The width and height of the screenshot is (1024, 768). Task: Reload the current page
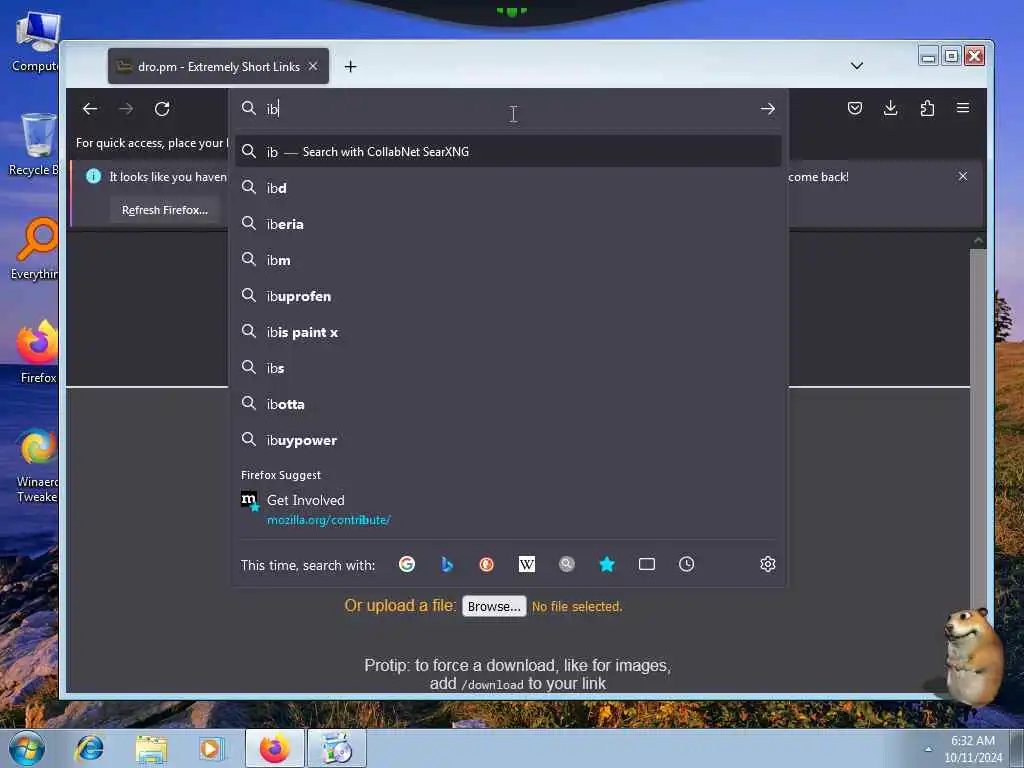click(162, 108)
